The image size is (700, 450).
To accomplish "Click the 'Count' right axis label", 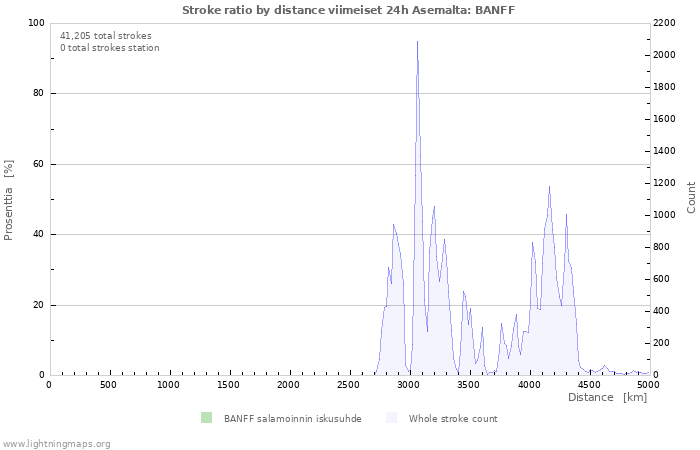I will click(691, 198).
